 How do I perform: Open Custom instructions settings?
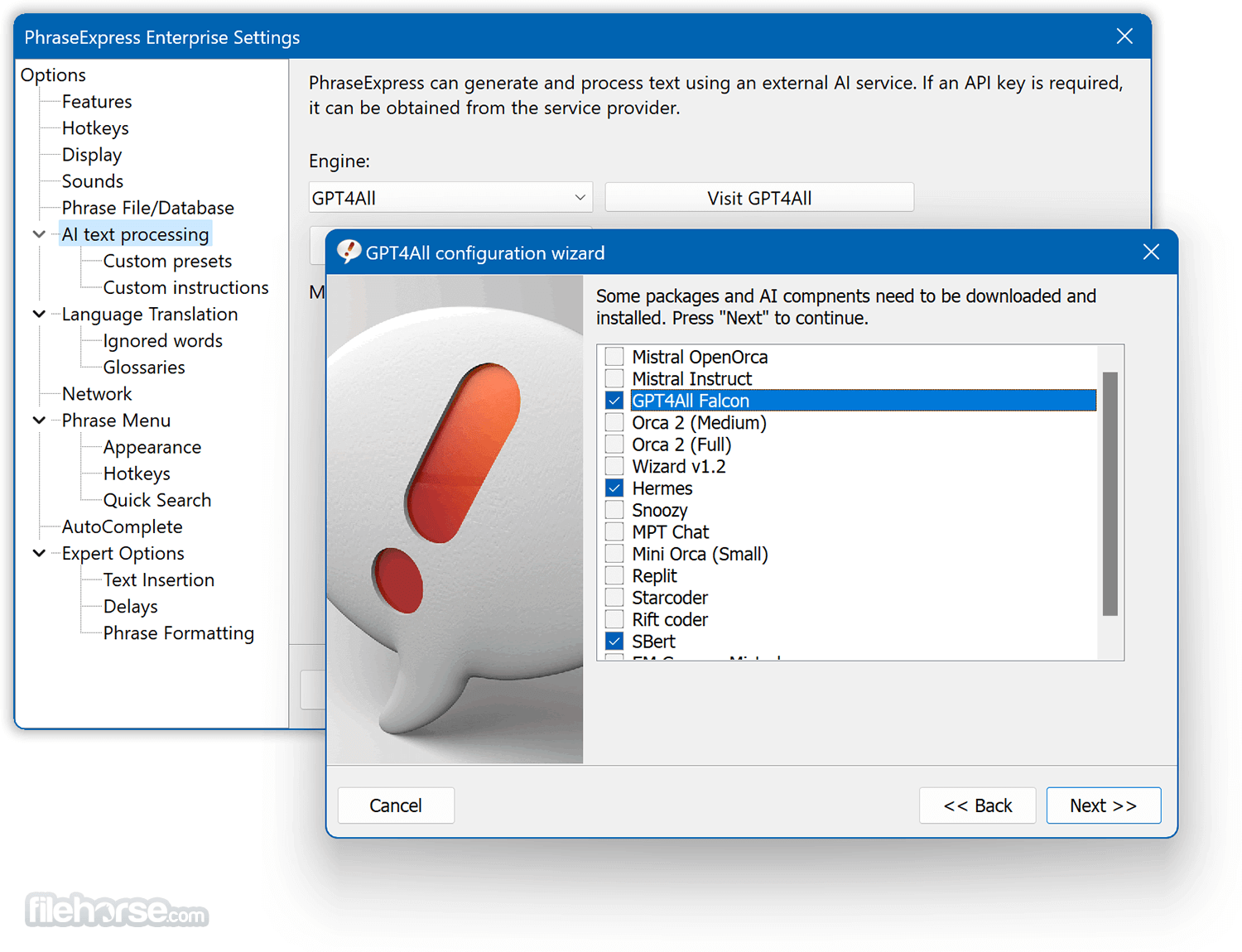186,287
